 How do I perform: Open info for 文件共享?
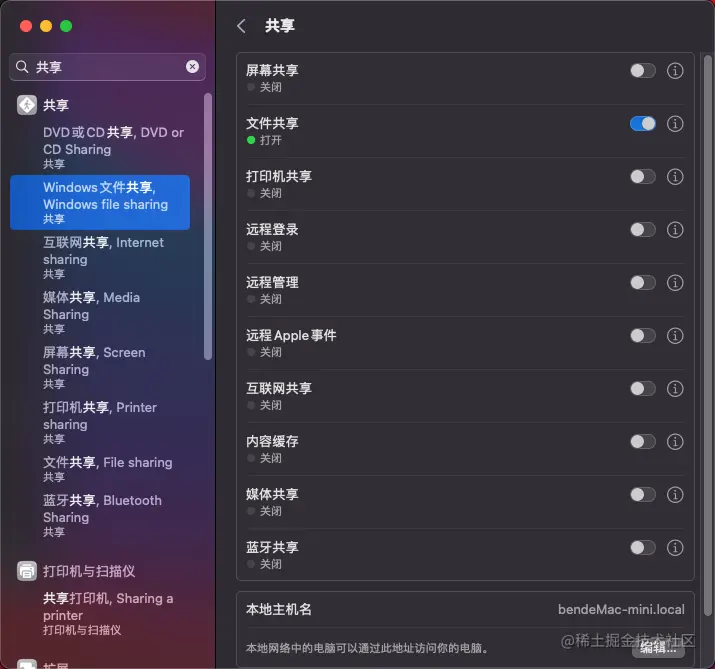coord(675,124)
